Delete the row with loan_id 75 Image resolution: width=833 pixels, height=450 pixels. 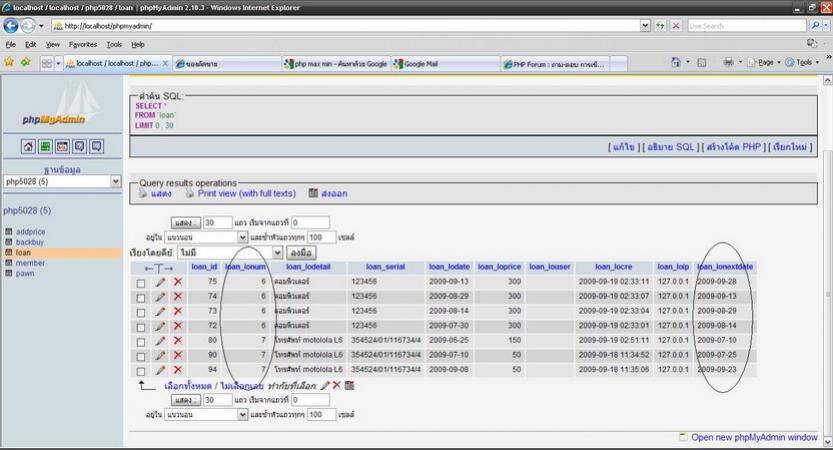[x=178, y=282]
